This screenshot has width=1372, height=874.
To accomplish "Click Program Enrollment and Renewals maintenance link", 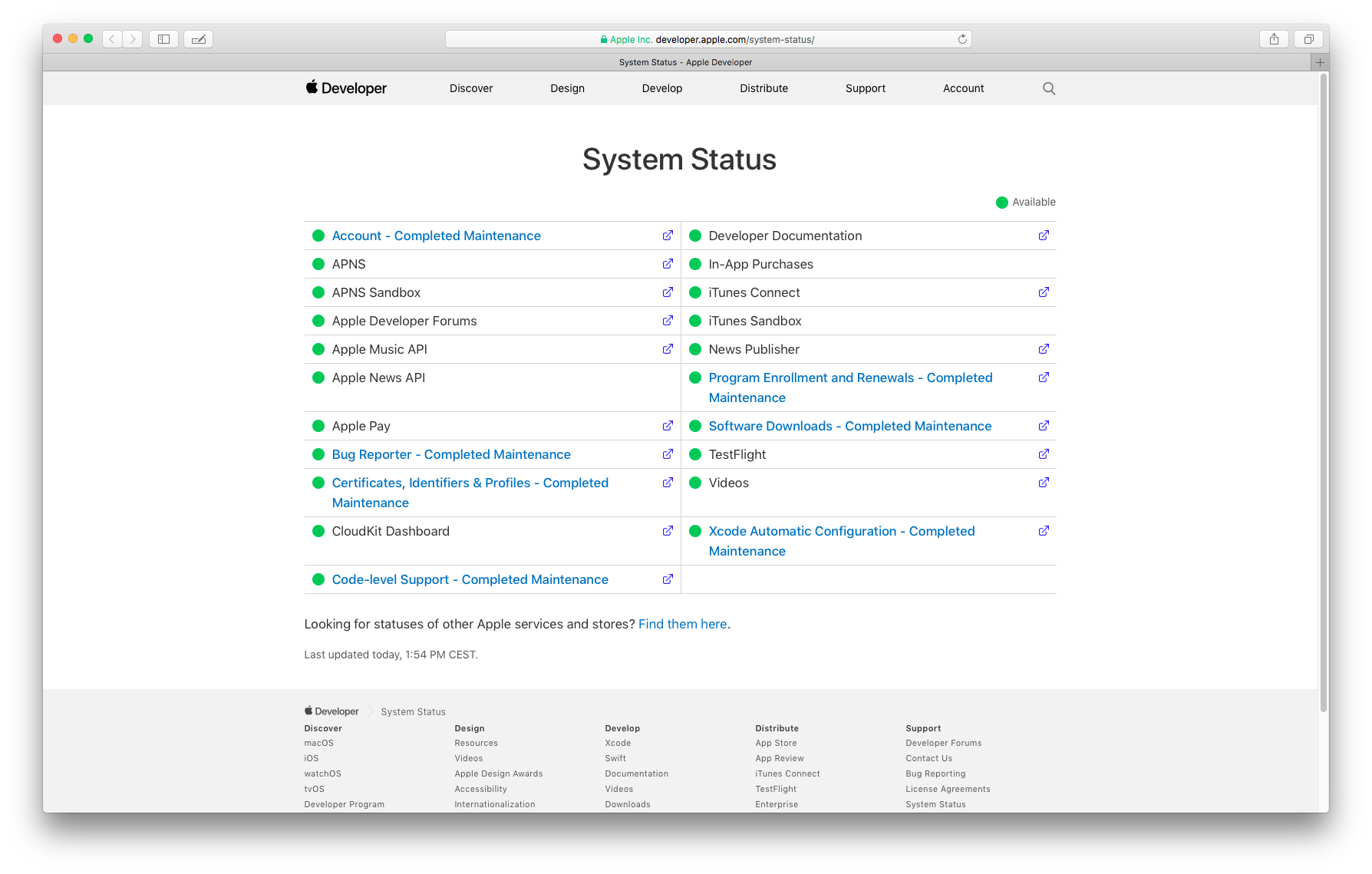I will (x=850, y=388).
